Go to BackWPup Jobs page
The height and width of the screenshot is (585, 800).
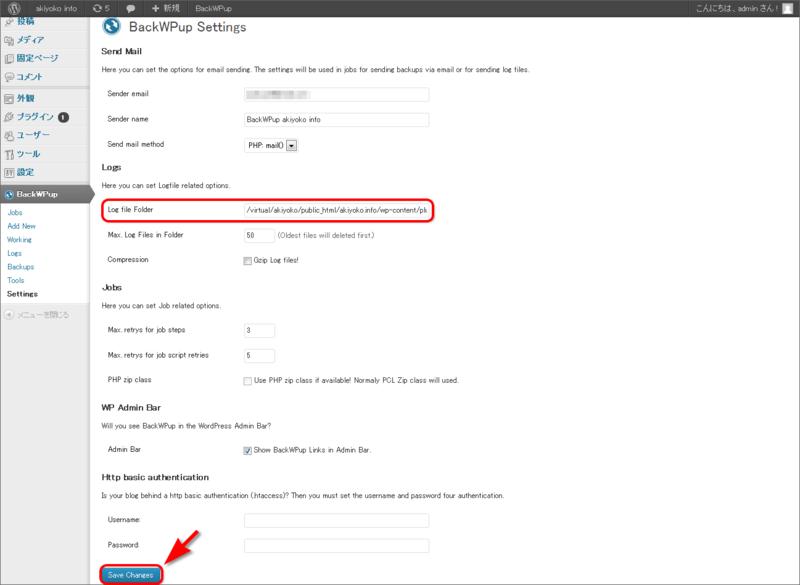coord(15,213)
